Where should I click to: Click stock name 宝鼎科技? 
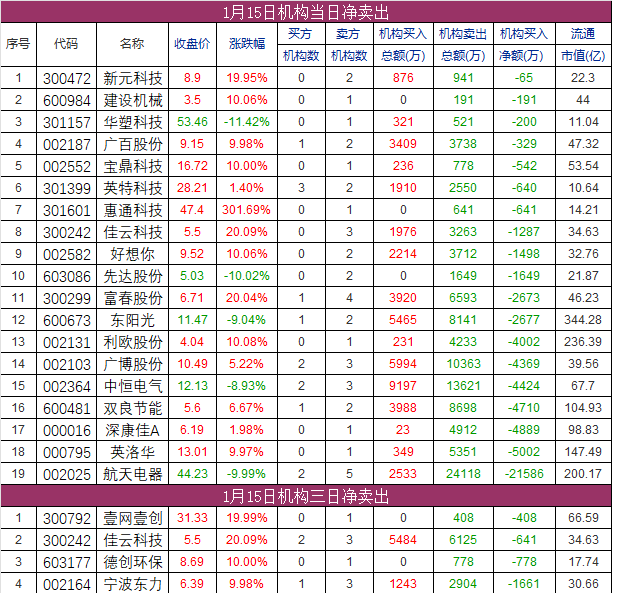click(133, 167)
